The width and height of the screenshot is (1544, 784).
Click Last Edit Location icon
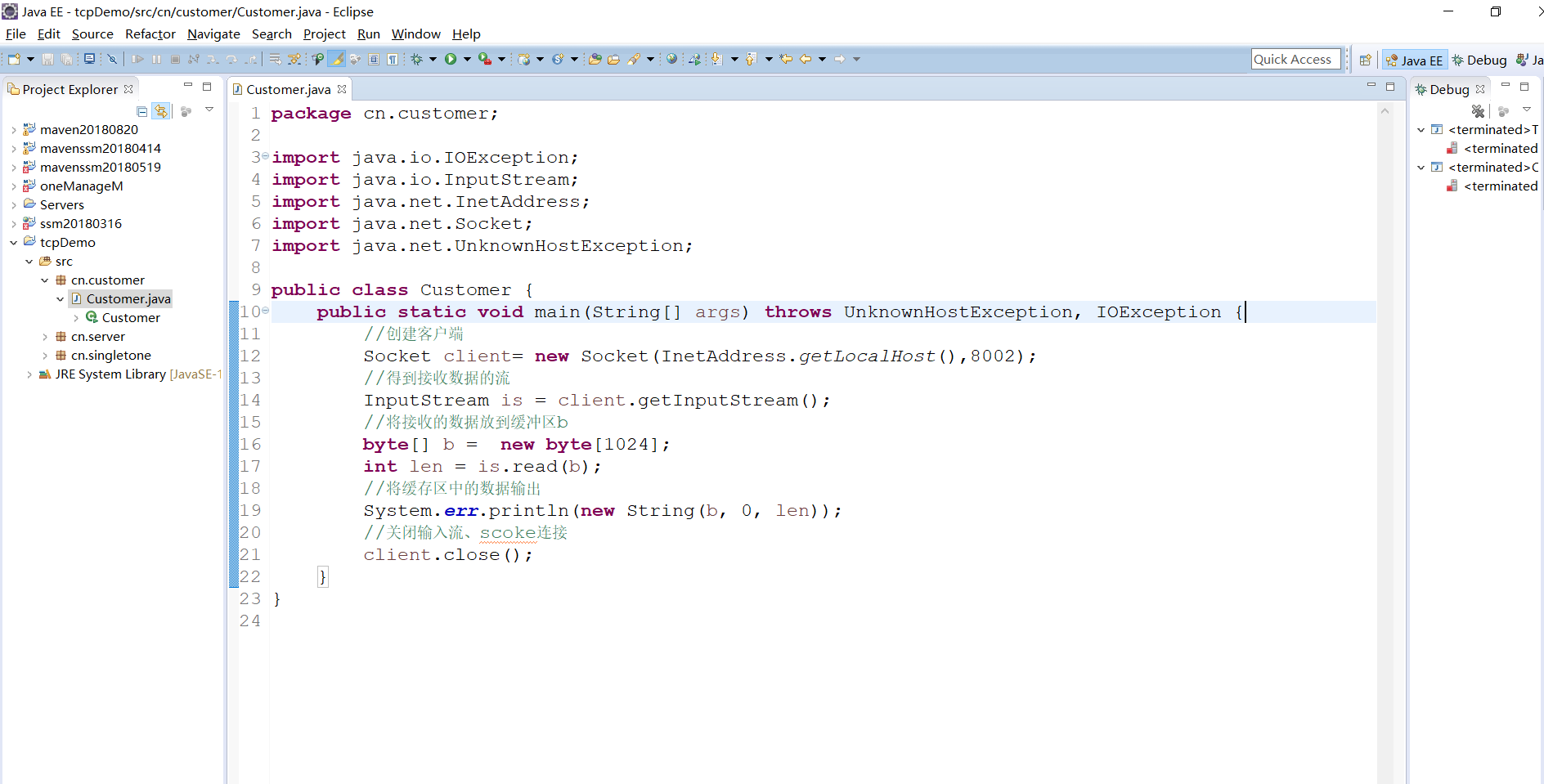pos(786,59)
